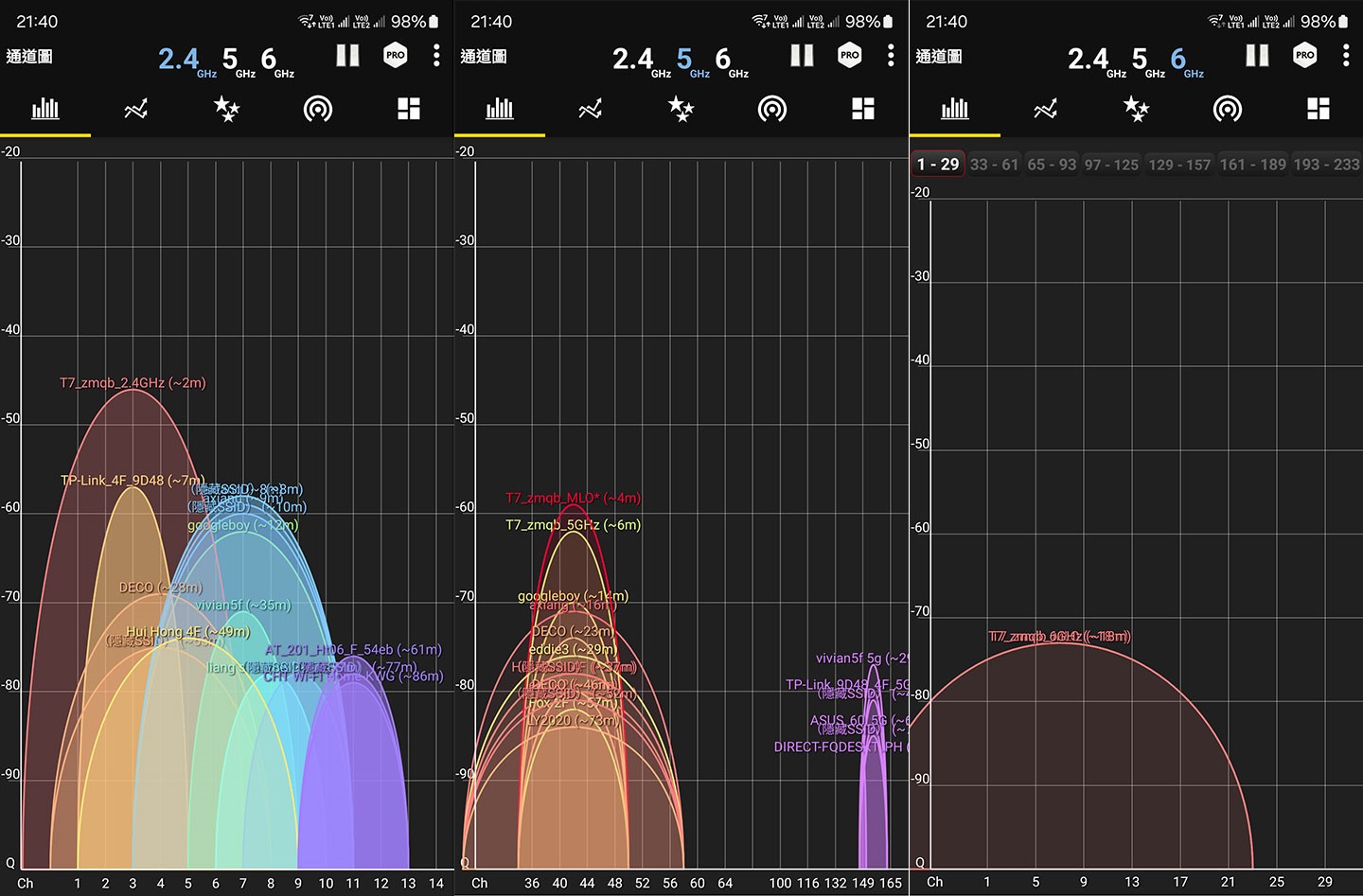Viewport: 1363px width, 896px height.
Task: Open the access point list tab on the 6 GHz-selected screen
Action: 1228,110
